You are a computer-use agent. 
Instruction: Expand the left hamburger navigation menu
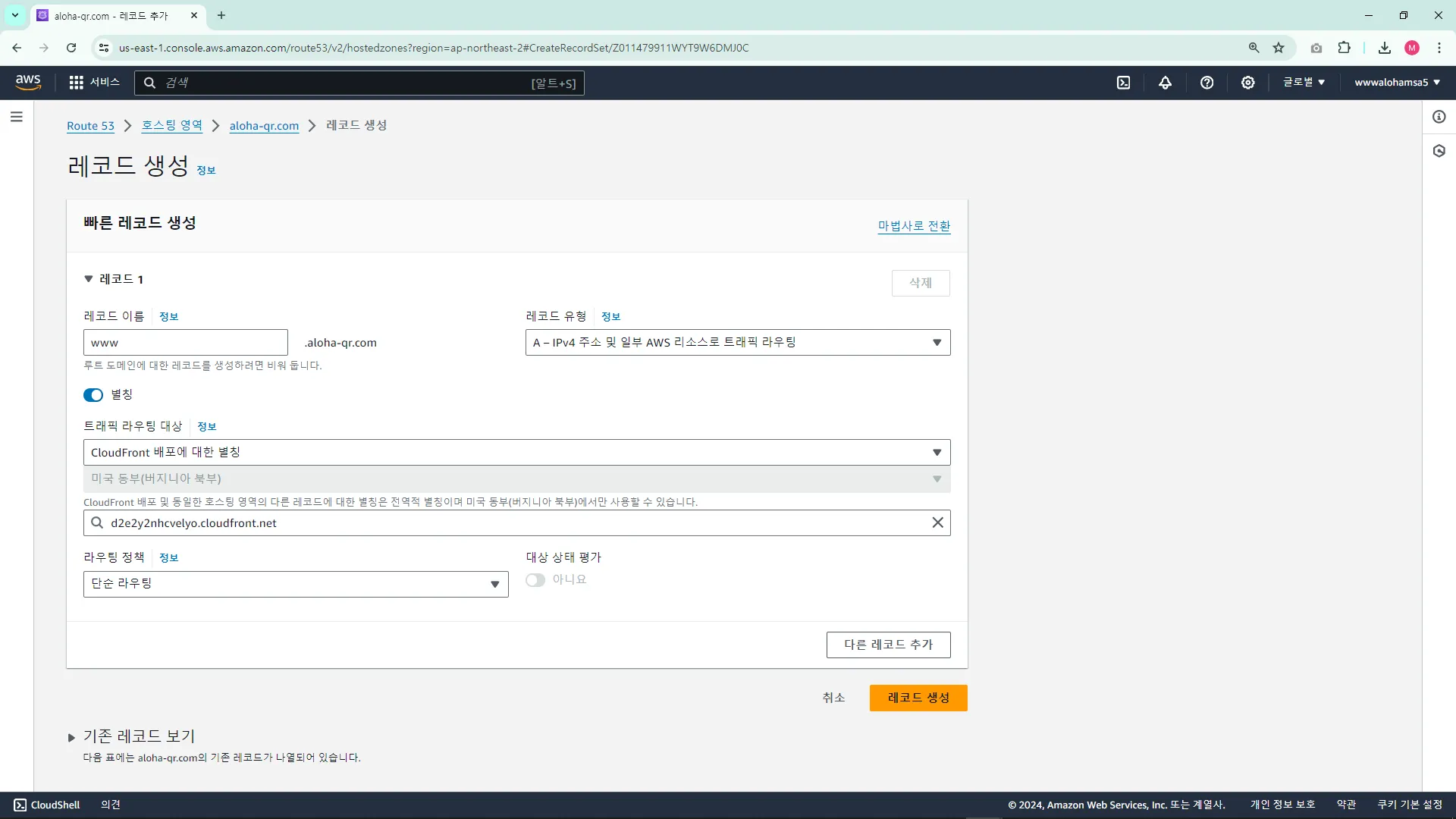[17, 117]
